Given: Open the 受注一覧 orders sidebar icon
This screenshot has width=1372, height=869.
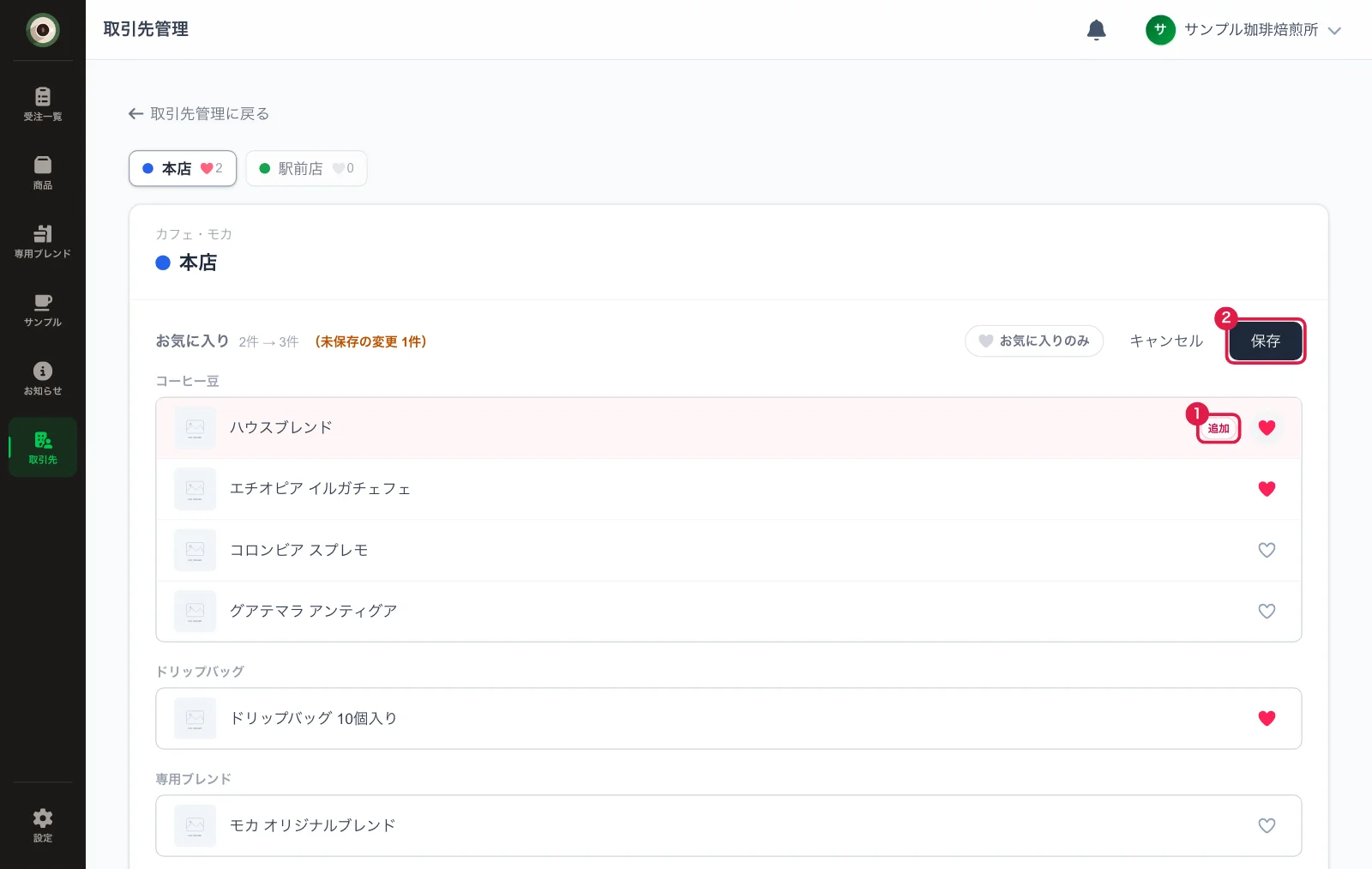Looking at the screenshot, I should pos(43,104).
